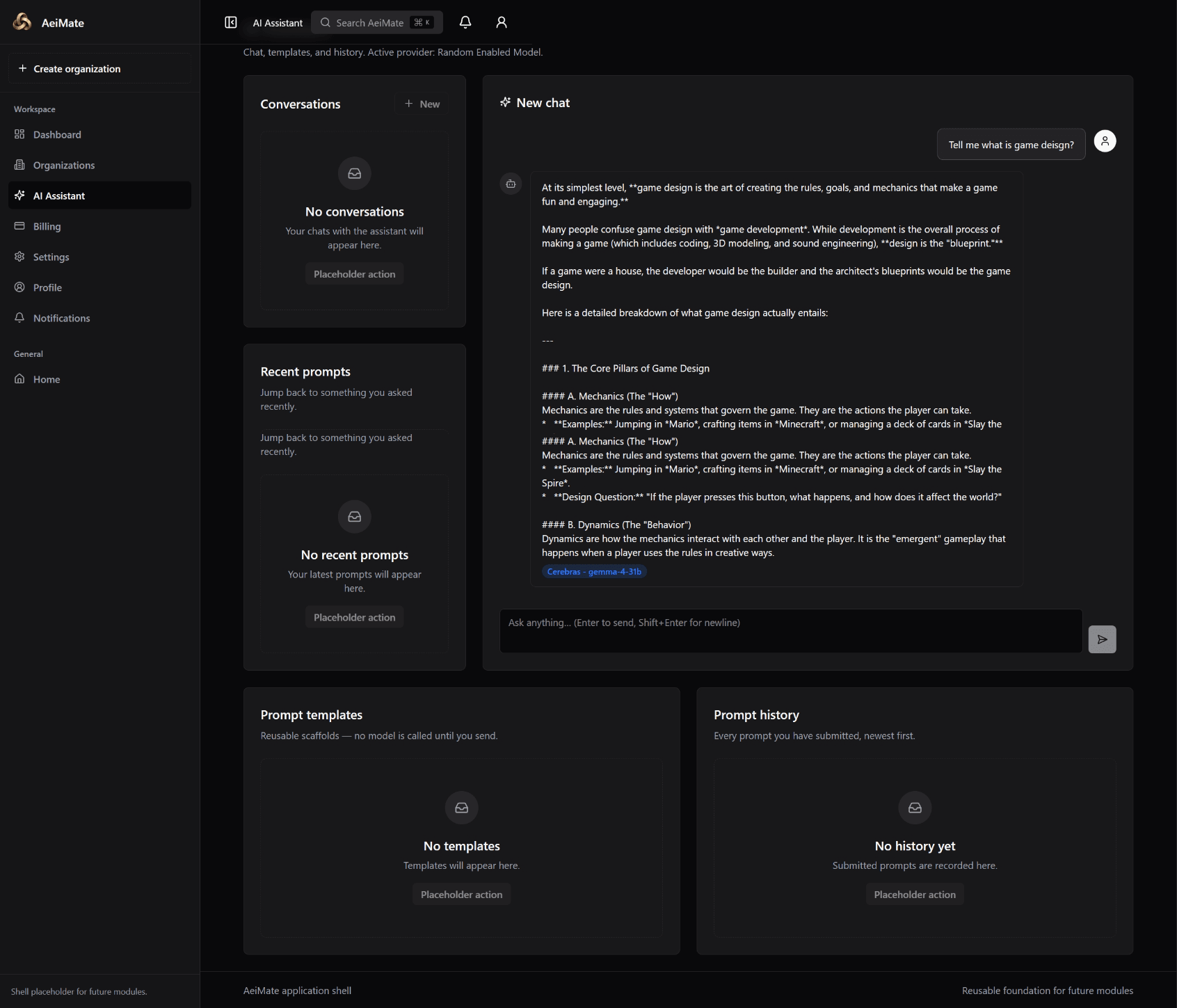Click the Recent prompts heading

point(305,371)
